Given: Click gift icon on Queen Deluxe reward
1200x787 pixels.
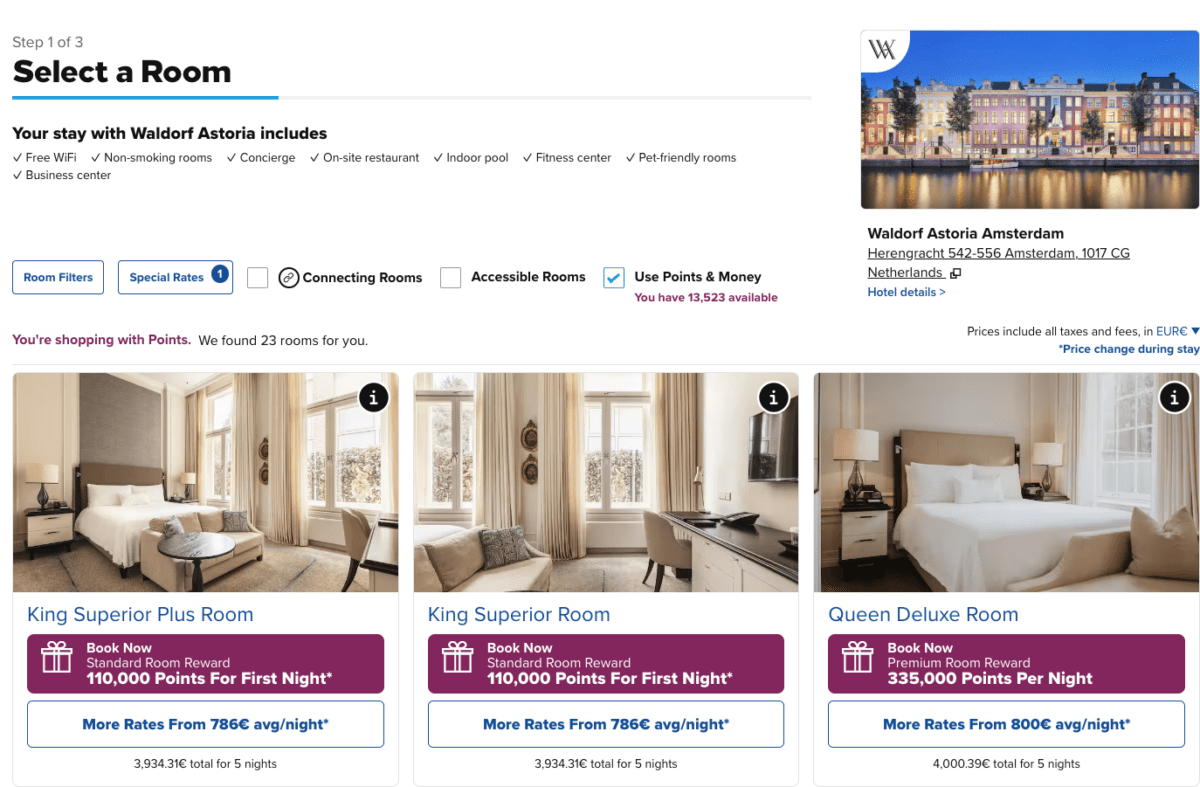Looking at the screenshot, I should (857, 658).
